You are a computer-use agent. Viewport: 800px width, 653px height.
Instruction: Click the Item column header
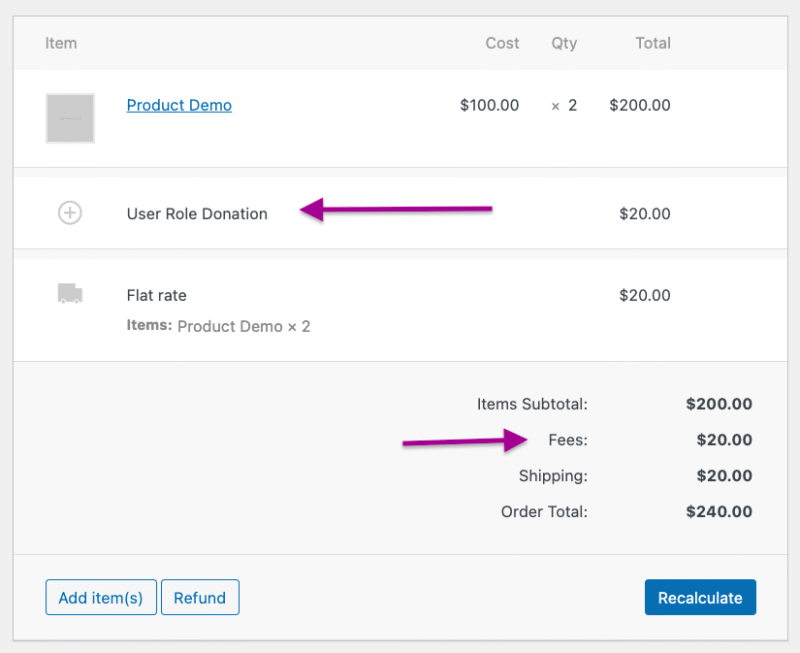[x=61, y=43]
